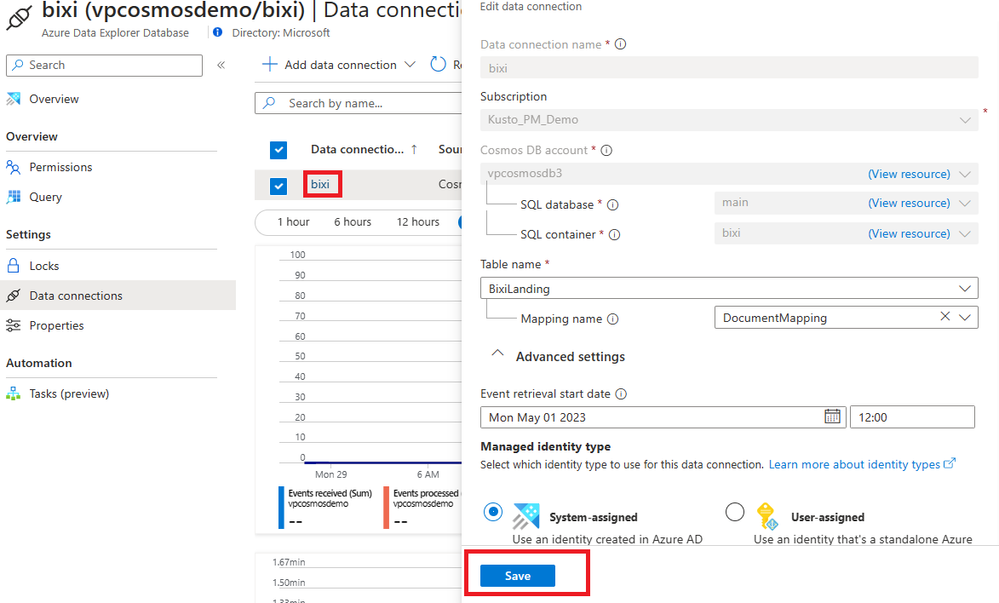
Task: Click the Query grid icon
Action: 13,197
